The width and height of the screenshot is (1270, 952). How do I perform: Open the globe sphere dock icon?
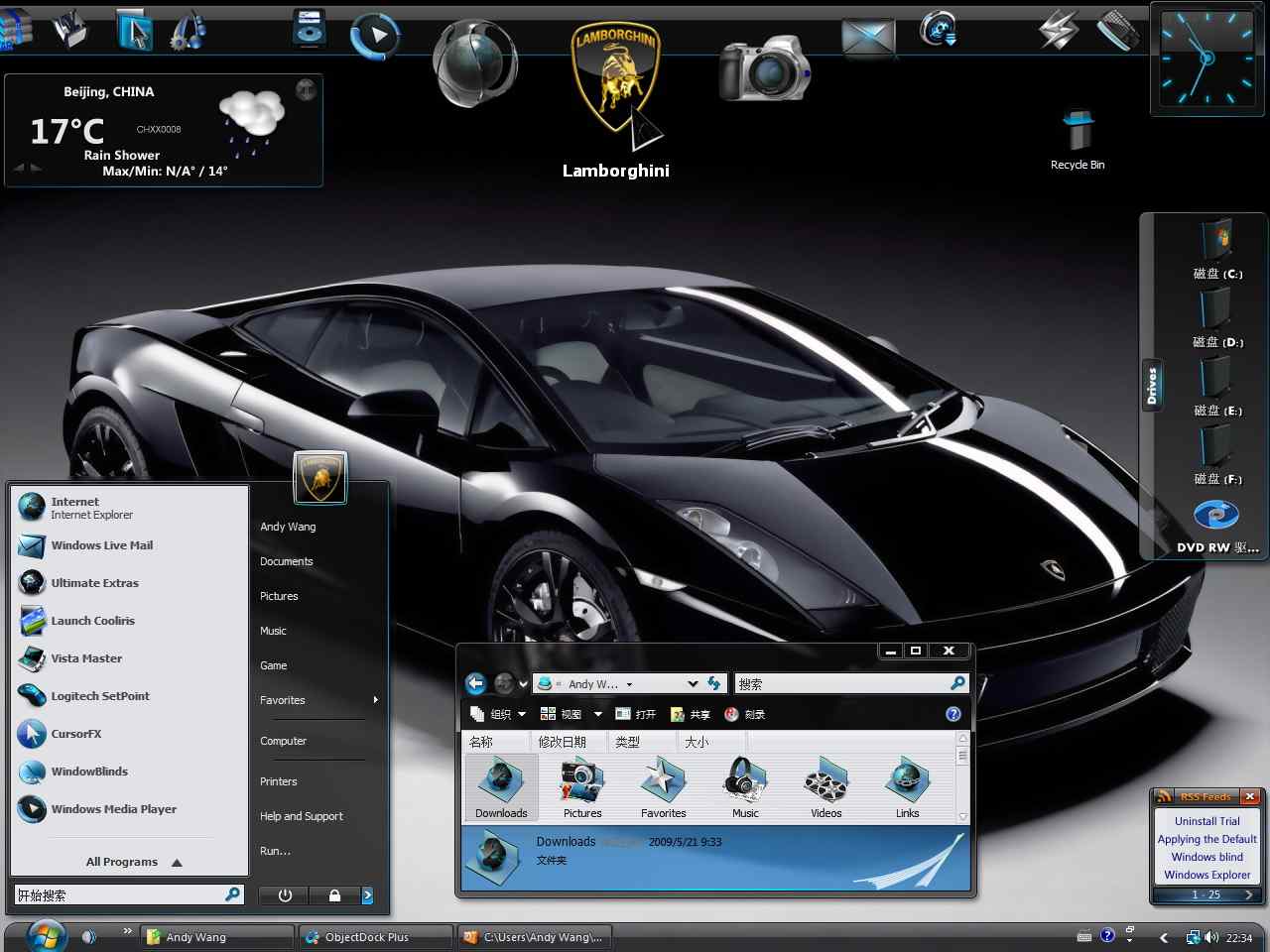pyautogui.click(x=475, y=61)
